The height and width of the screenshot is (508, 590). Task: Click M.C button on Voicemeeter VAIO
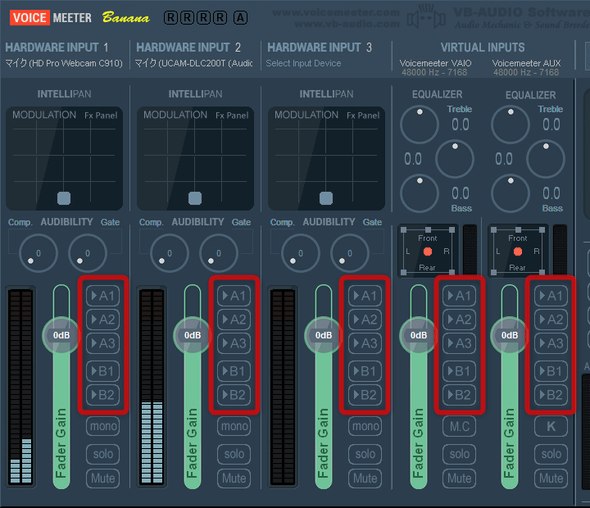pyautogui.click(x=459, y=426)
